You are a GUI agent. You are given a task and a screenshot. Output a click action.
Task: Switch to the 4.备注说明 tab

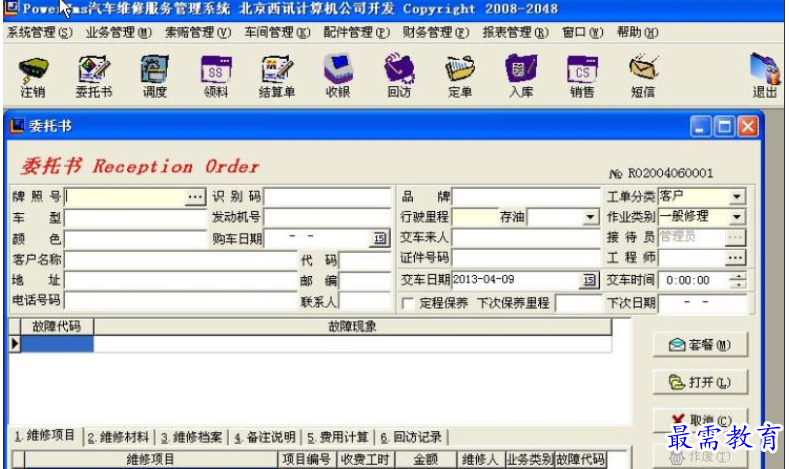click(x=265, y=437)
